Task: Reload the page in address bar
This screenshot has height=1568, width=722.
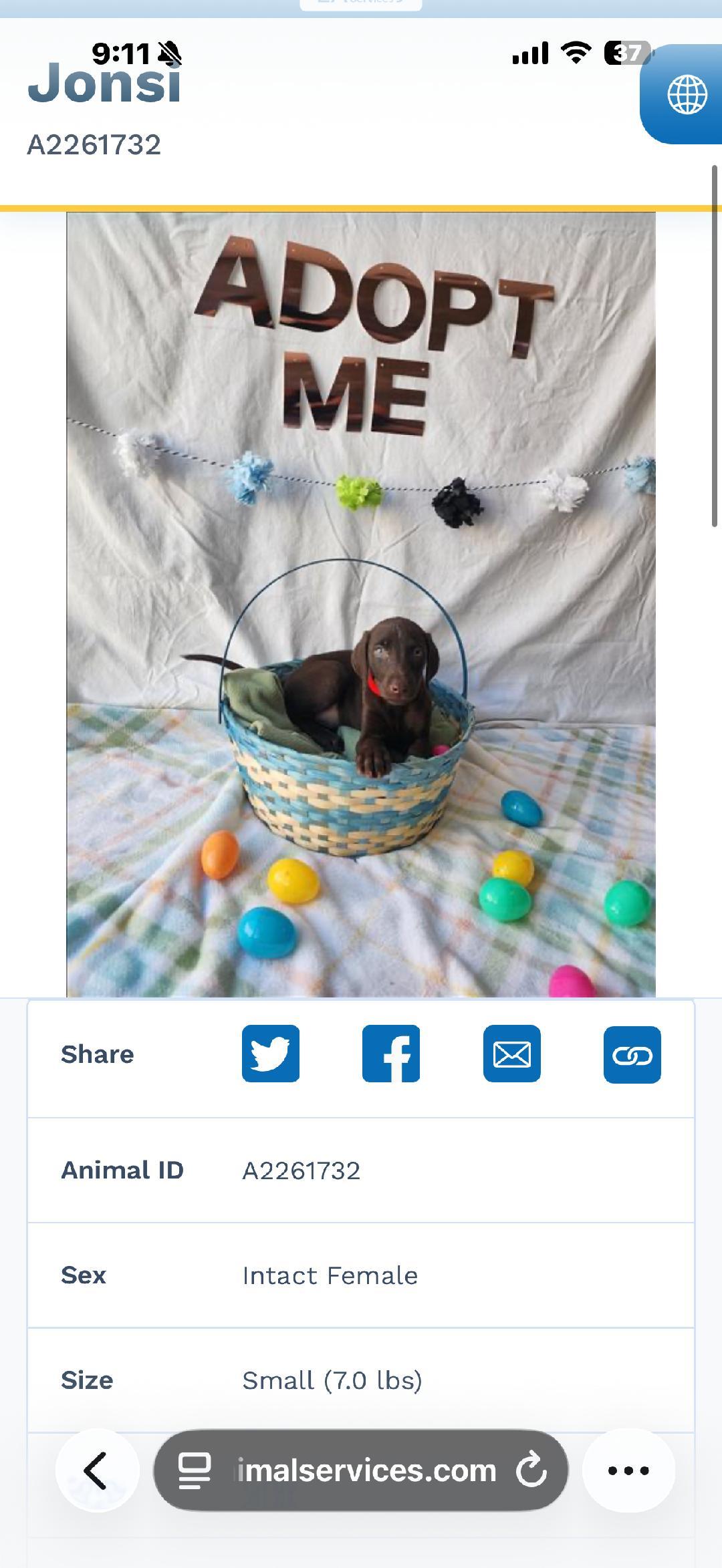Action: pyautogui.click(x=531, y=1470)
